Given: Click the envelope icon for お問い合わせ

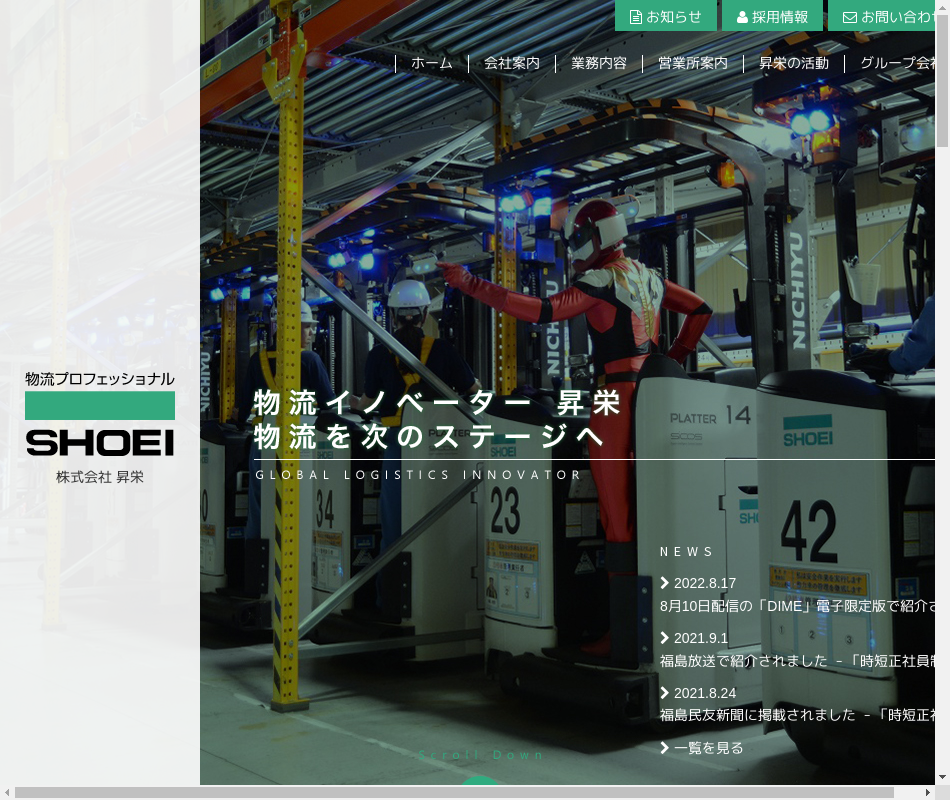Looking at the screenshot, I should [x=850, y=17].
